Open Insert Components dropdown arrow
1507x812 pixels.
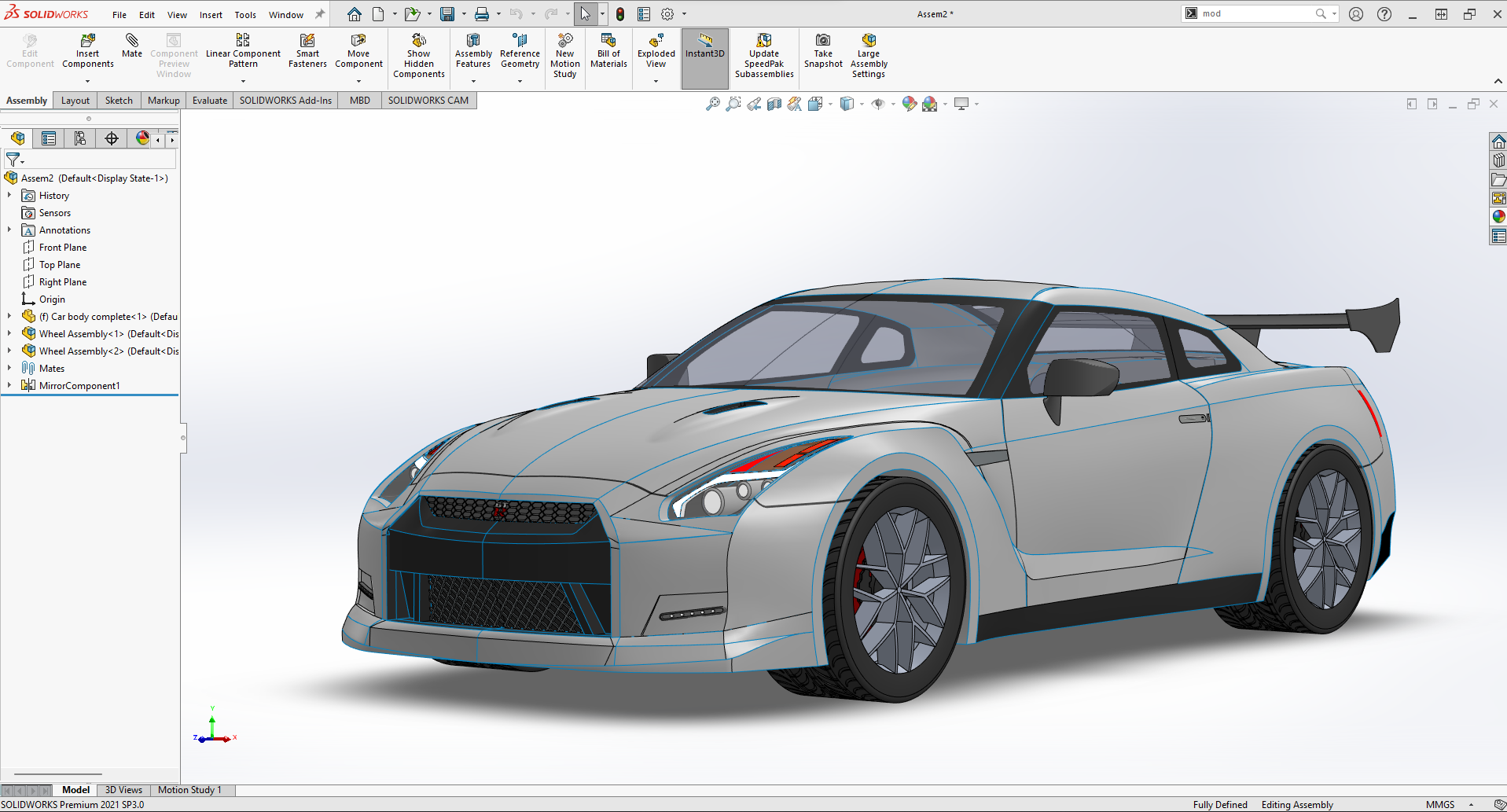click(x=88, y=81)
